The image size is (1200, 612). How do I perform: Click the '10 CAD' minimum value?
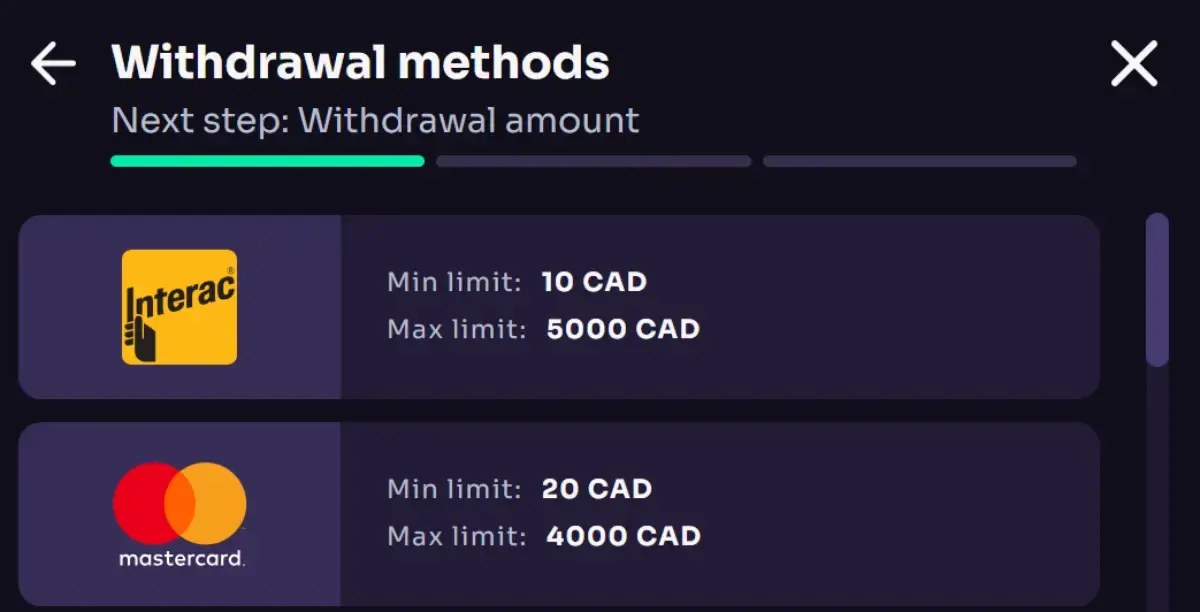click(594, 282)
